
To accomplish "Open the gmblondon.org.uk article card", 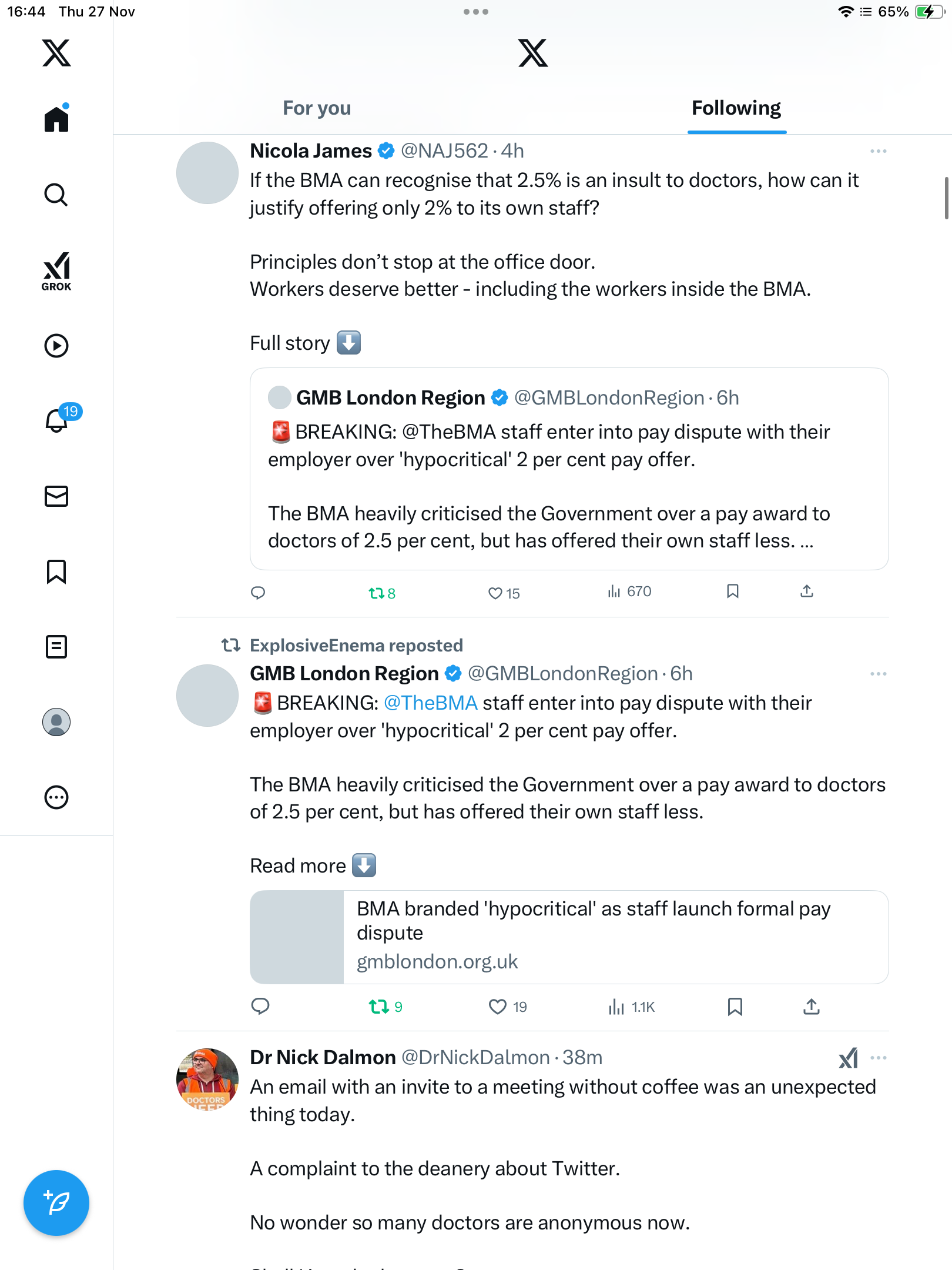I will pyautogui.click(x=569, y=937).
